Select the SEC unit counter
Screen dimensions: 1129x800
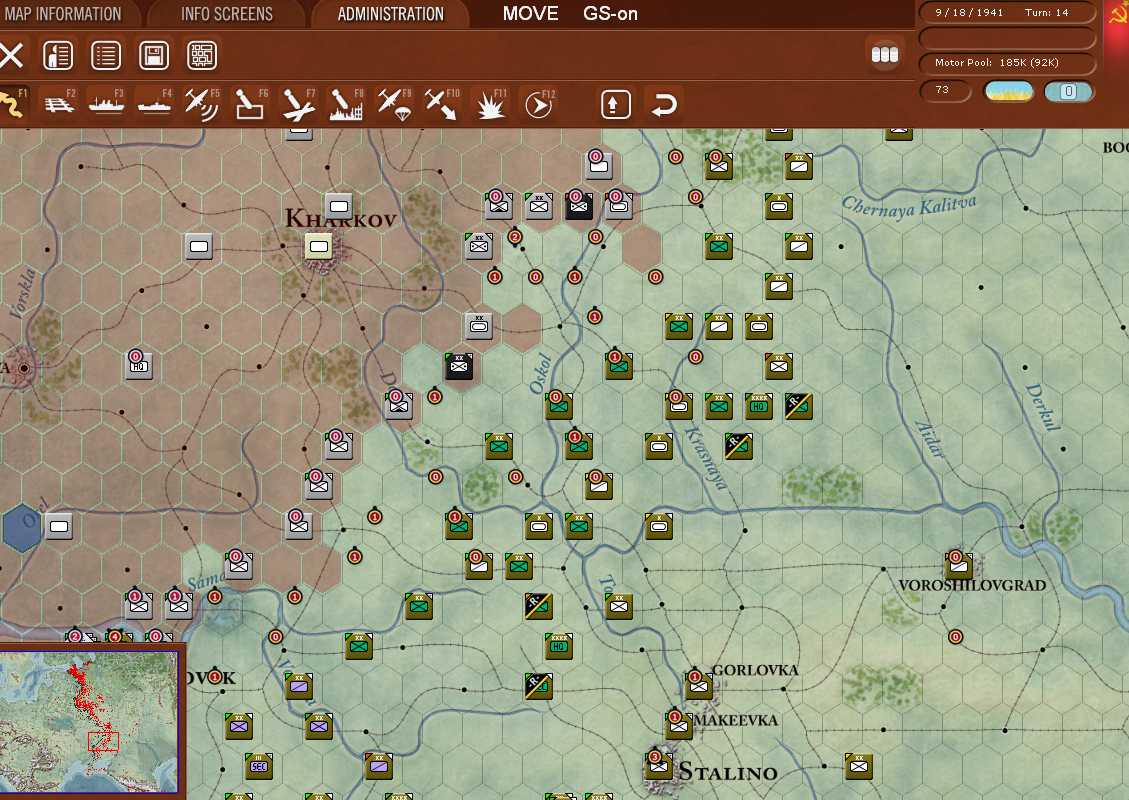coord(258,766)
